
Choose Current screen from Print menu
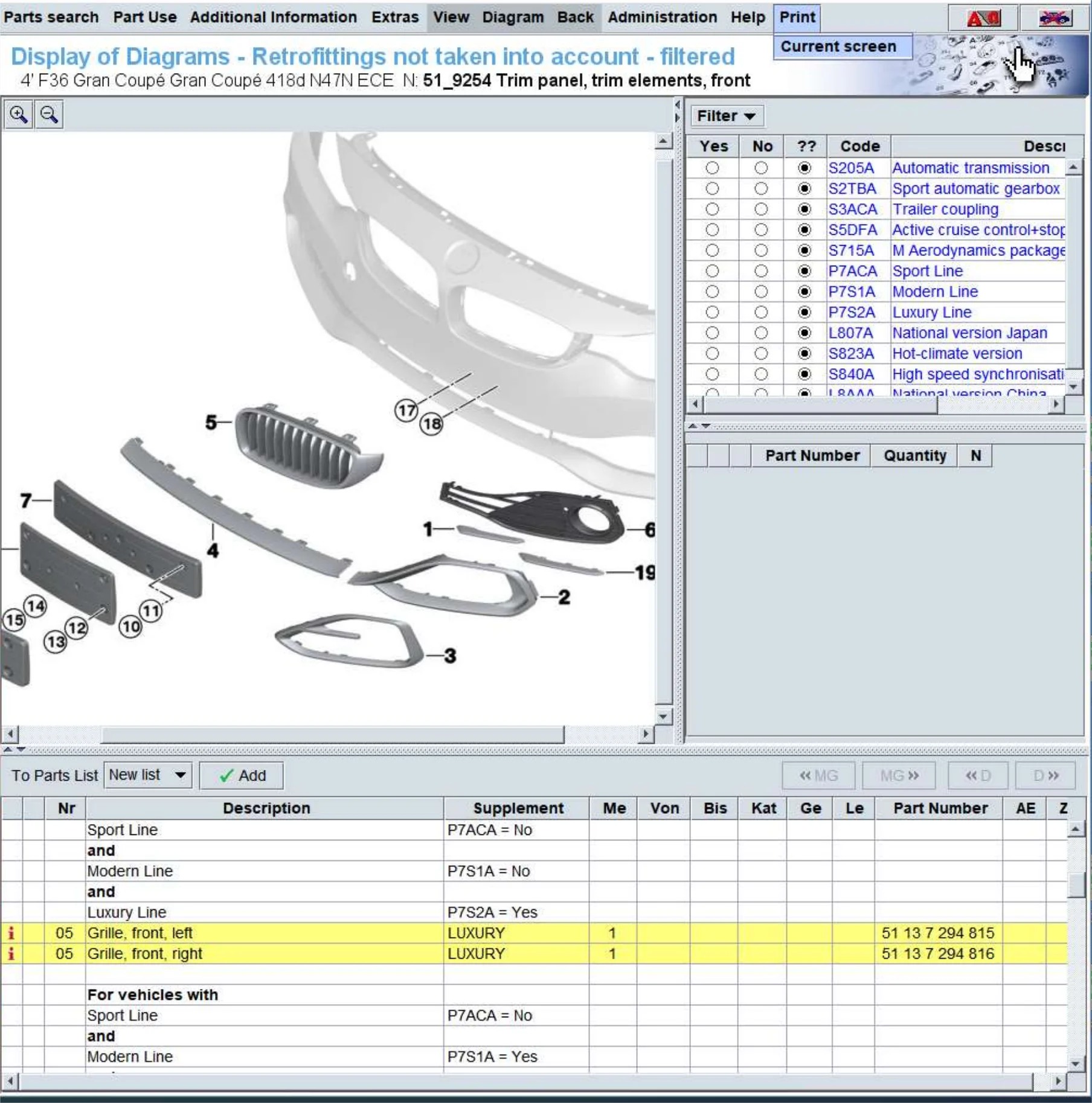[838, 46]
